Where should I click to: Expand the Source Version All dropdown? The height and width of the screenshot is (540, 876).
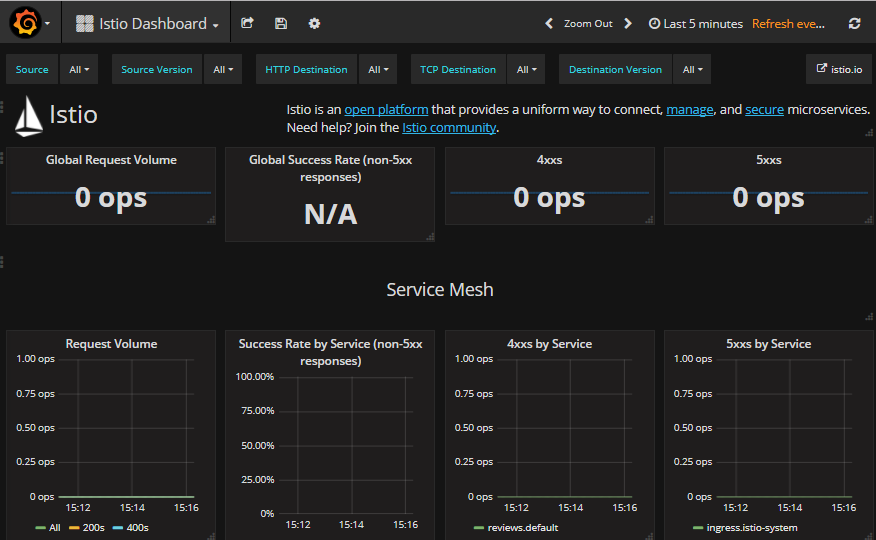point(222,69)
